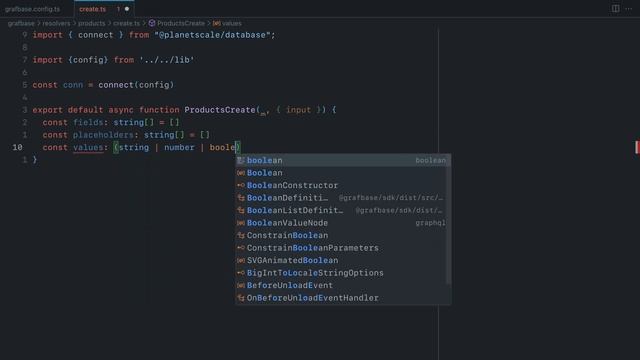Click the products breadcrumb segment
The height and width of the screenshot is (360, 640).
91,23
